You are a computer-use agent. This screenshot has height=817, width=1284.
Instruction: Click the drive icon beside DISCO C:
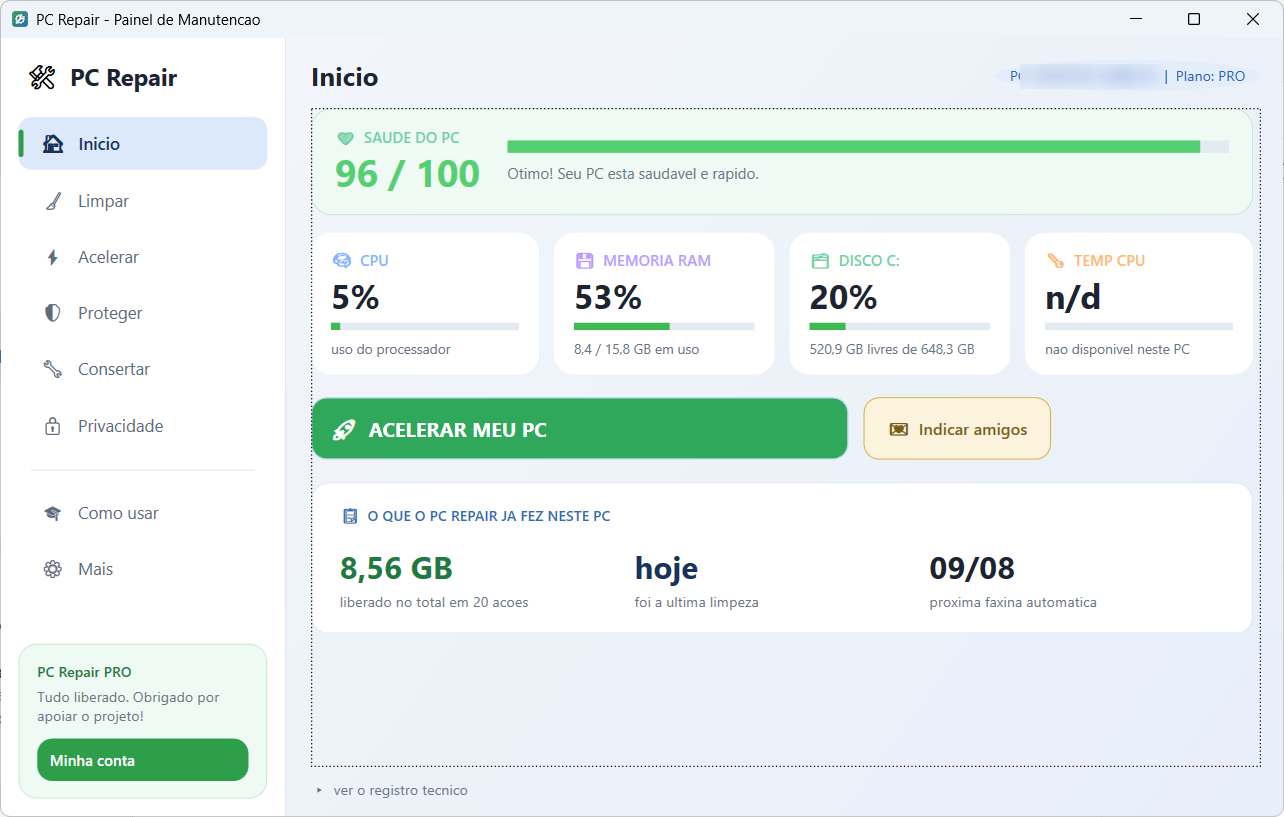click(x=820, y=261)
